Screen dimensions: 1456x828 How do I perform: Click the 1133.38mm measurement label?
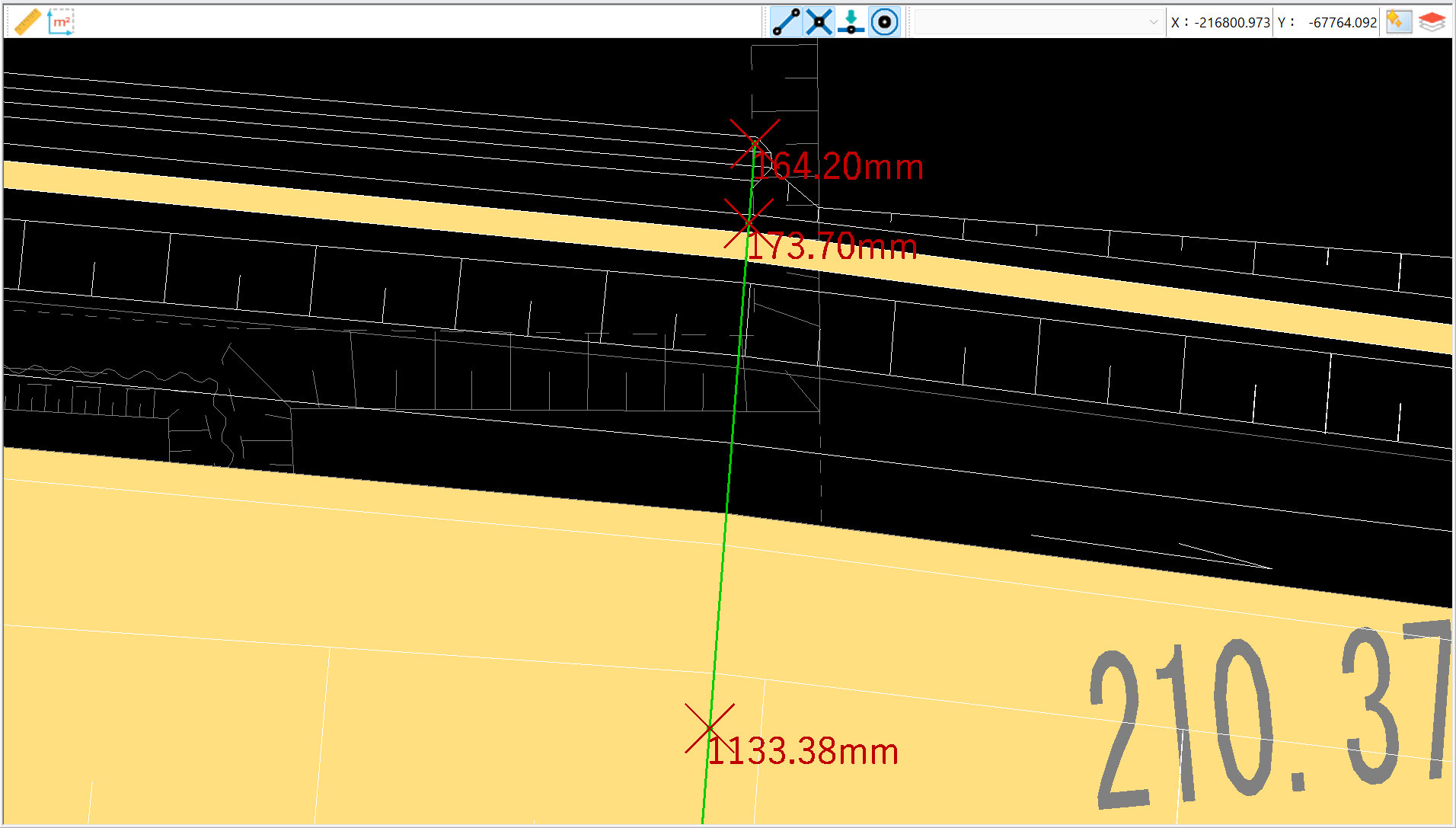coord(803,751)
